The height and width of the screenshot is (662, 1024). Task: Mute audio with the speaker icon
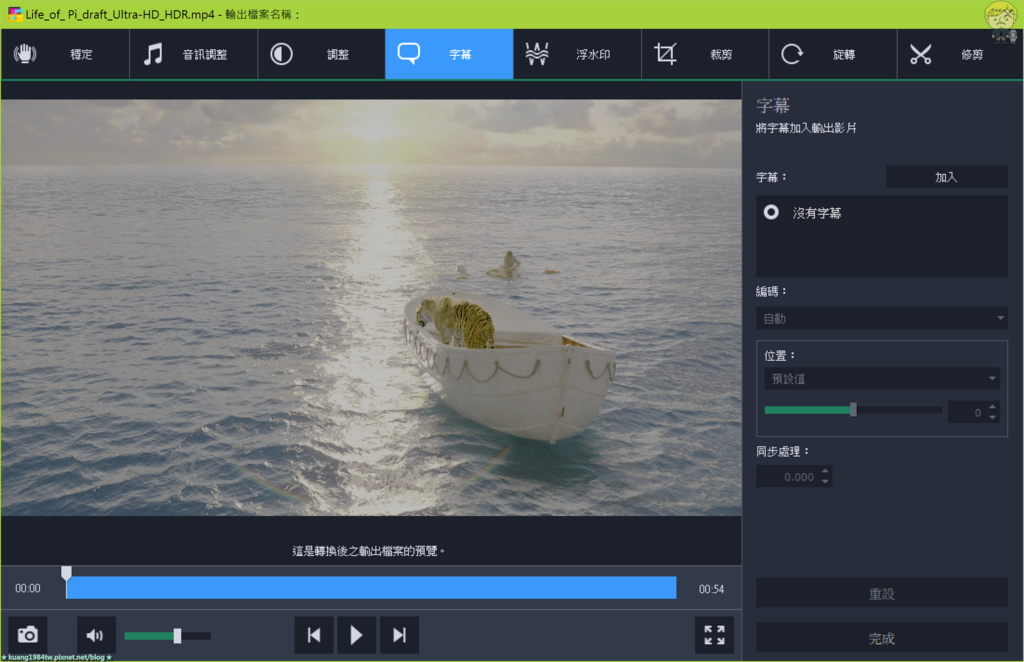pos(96,635)
